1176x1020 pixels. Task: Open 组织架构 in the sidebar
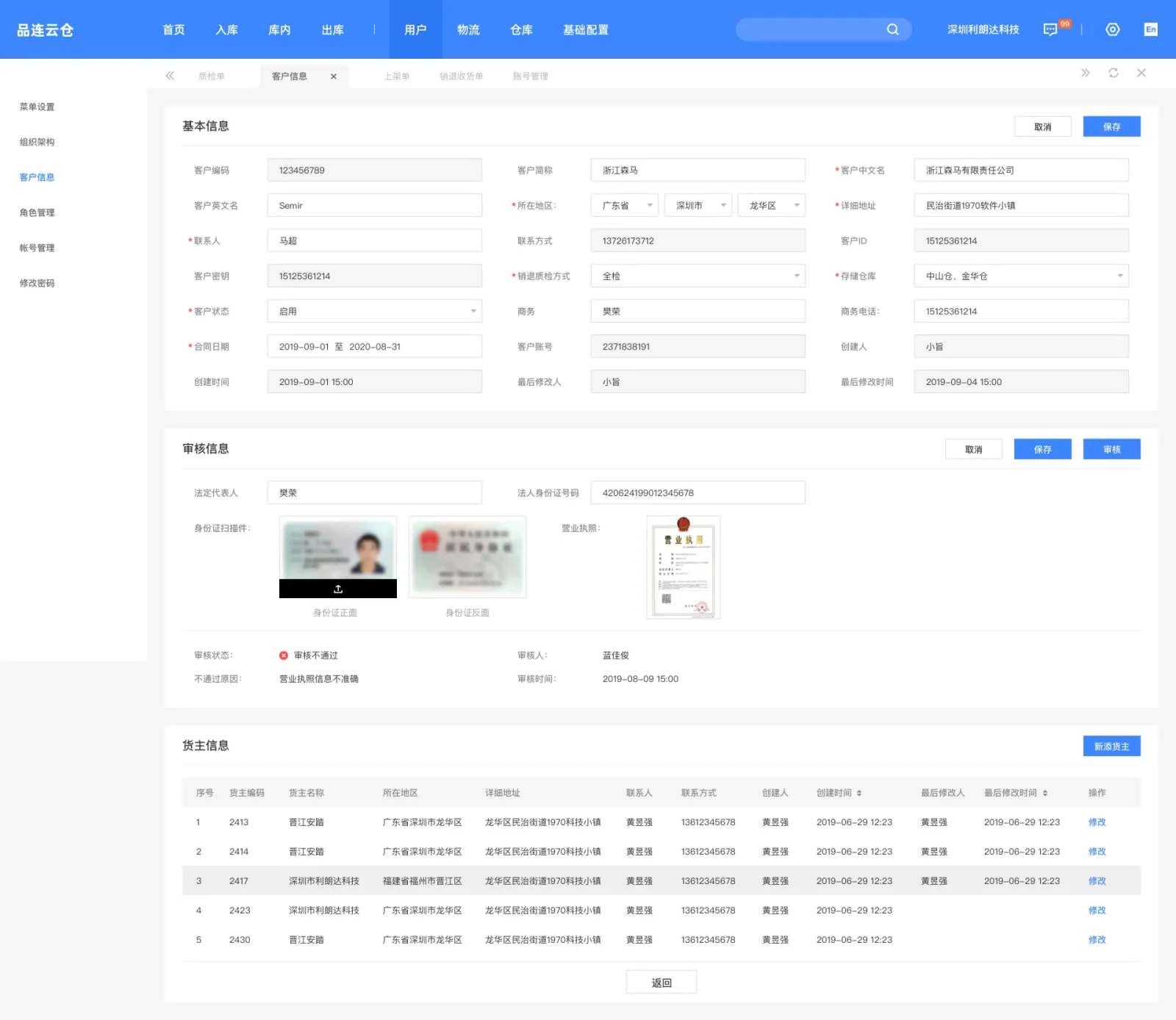point(37,143)
